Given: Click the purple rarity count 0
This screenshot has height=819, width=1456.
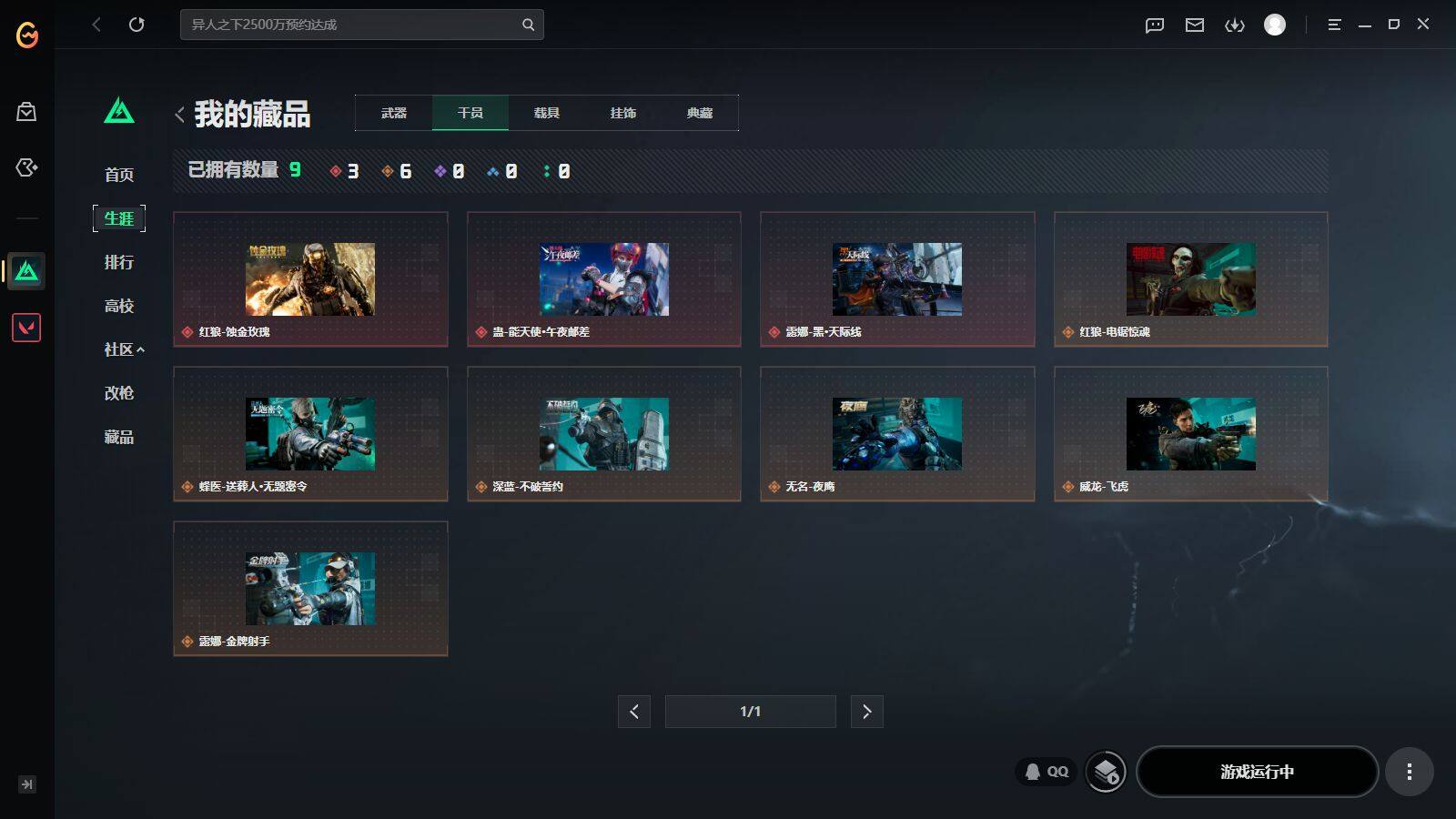Looking at the screenshot, I should point(450,171).
